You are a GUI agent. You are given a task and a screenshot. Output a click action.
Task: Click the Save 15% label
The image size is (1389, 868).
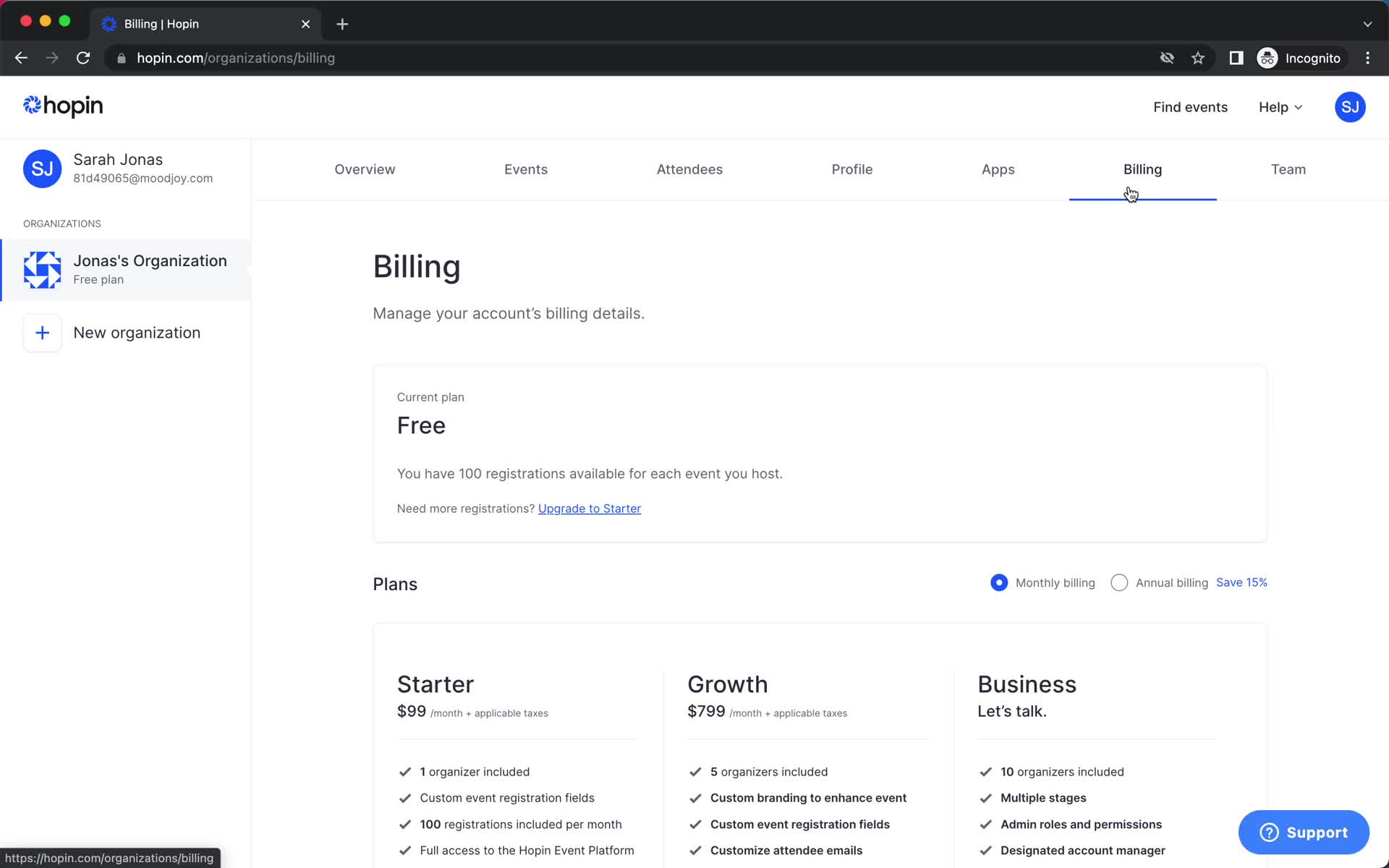point(1241,582)
